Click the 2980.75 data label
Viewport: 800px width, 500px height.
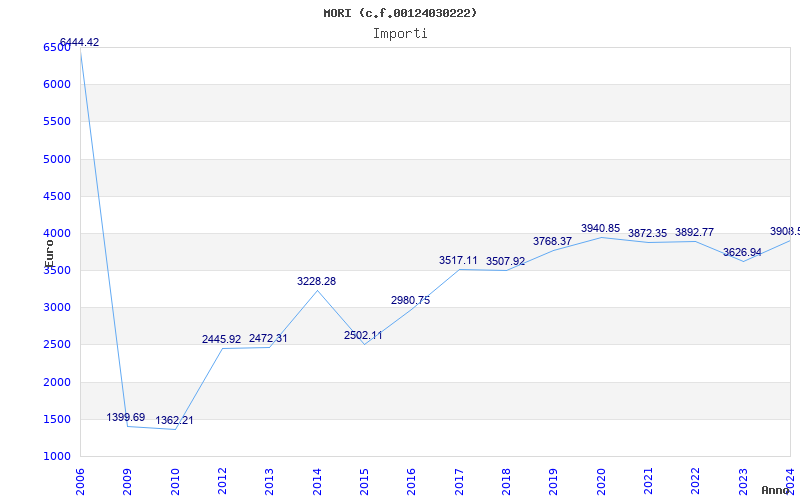coord(411,300)
